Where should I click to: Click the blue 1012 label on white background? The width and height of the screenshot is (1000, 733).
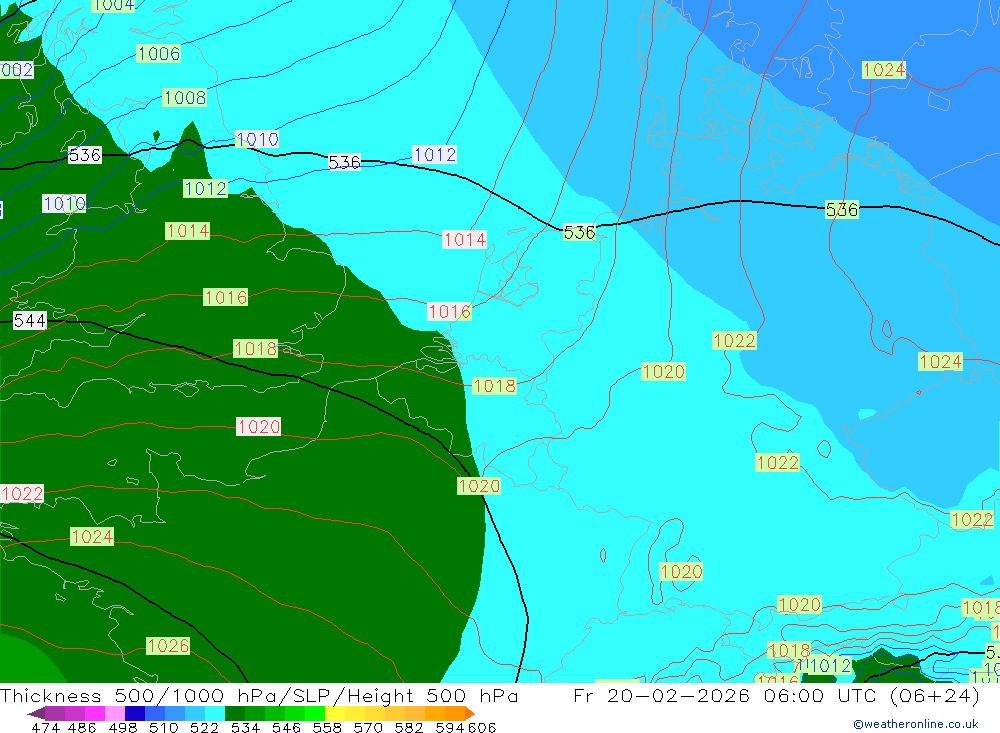435,154
